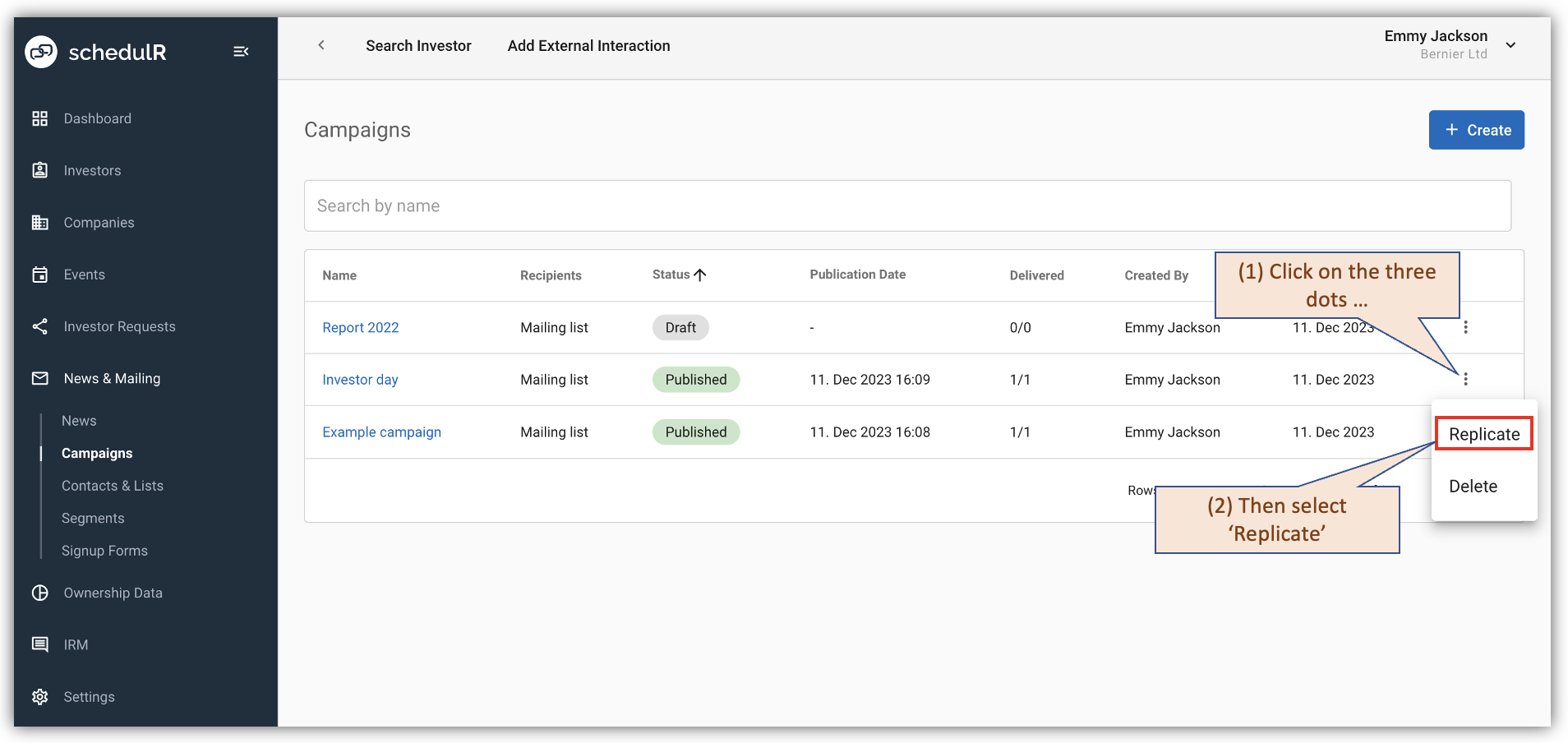Select Replicate from the context menu
1568x743 pixels.
click(1483, 433)
